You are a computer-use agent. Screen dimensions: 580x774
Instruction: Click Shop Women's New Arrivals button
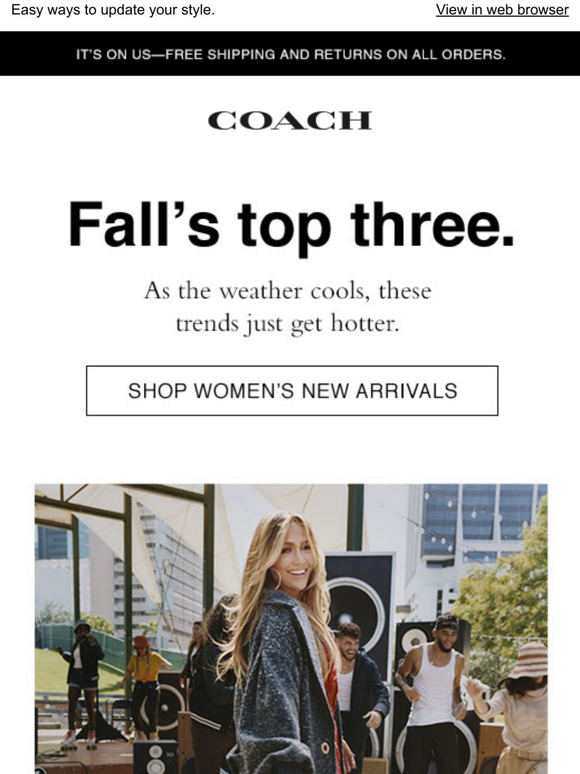point(292,390)
